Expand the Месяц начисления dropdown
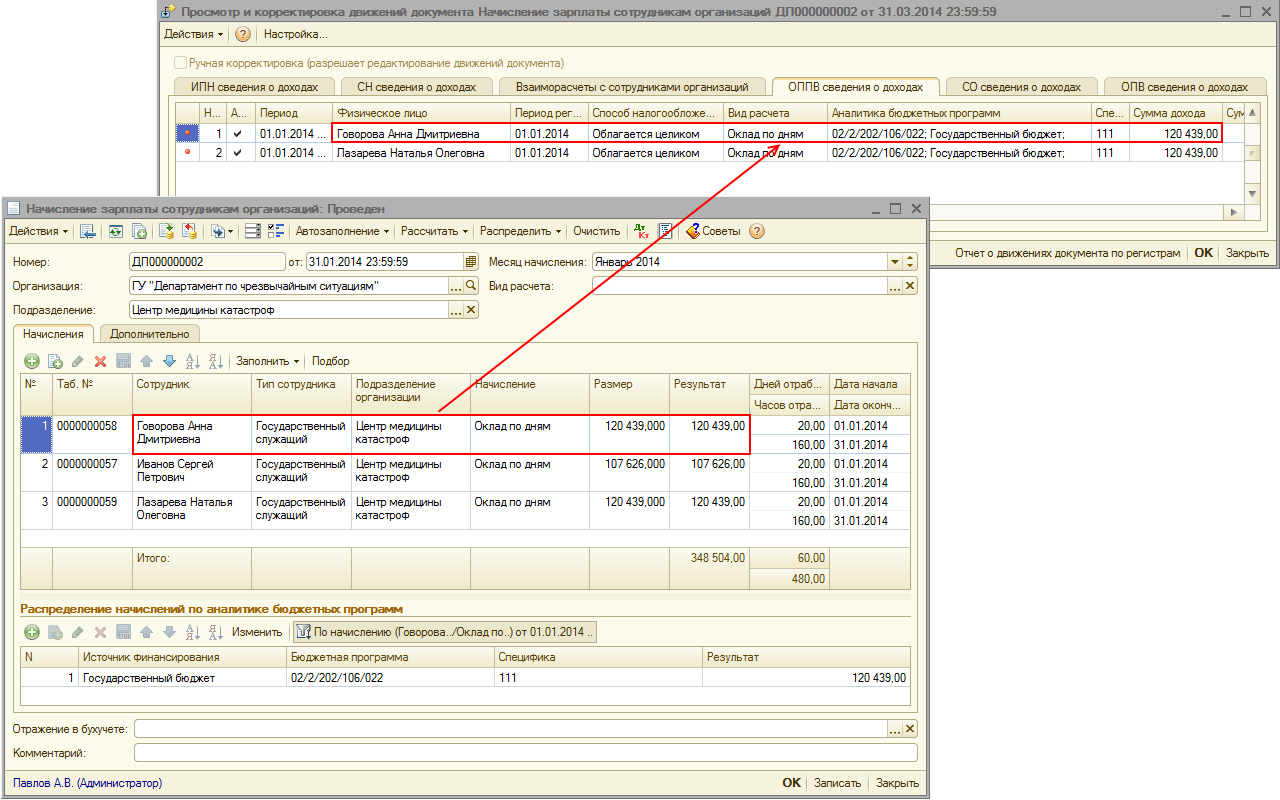 click(x=895, y=262)
